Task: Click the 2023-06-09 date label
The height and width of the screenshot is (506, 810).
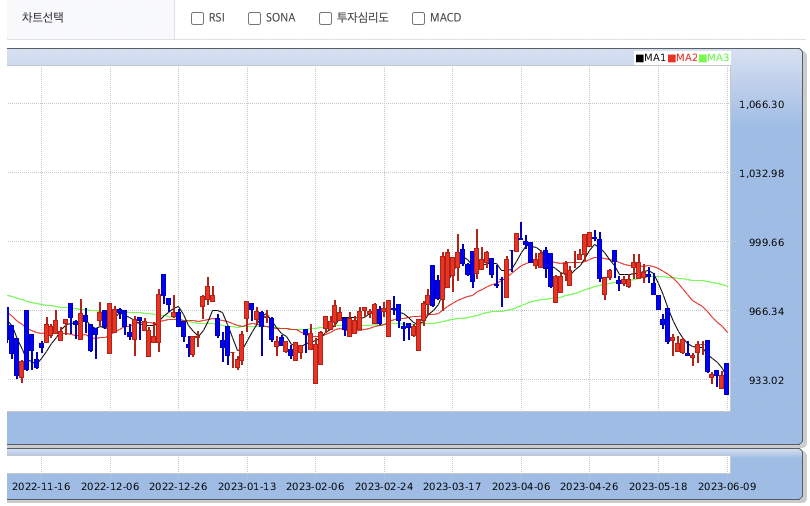Action: coord(727,486)
